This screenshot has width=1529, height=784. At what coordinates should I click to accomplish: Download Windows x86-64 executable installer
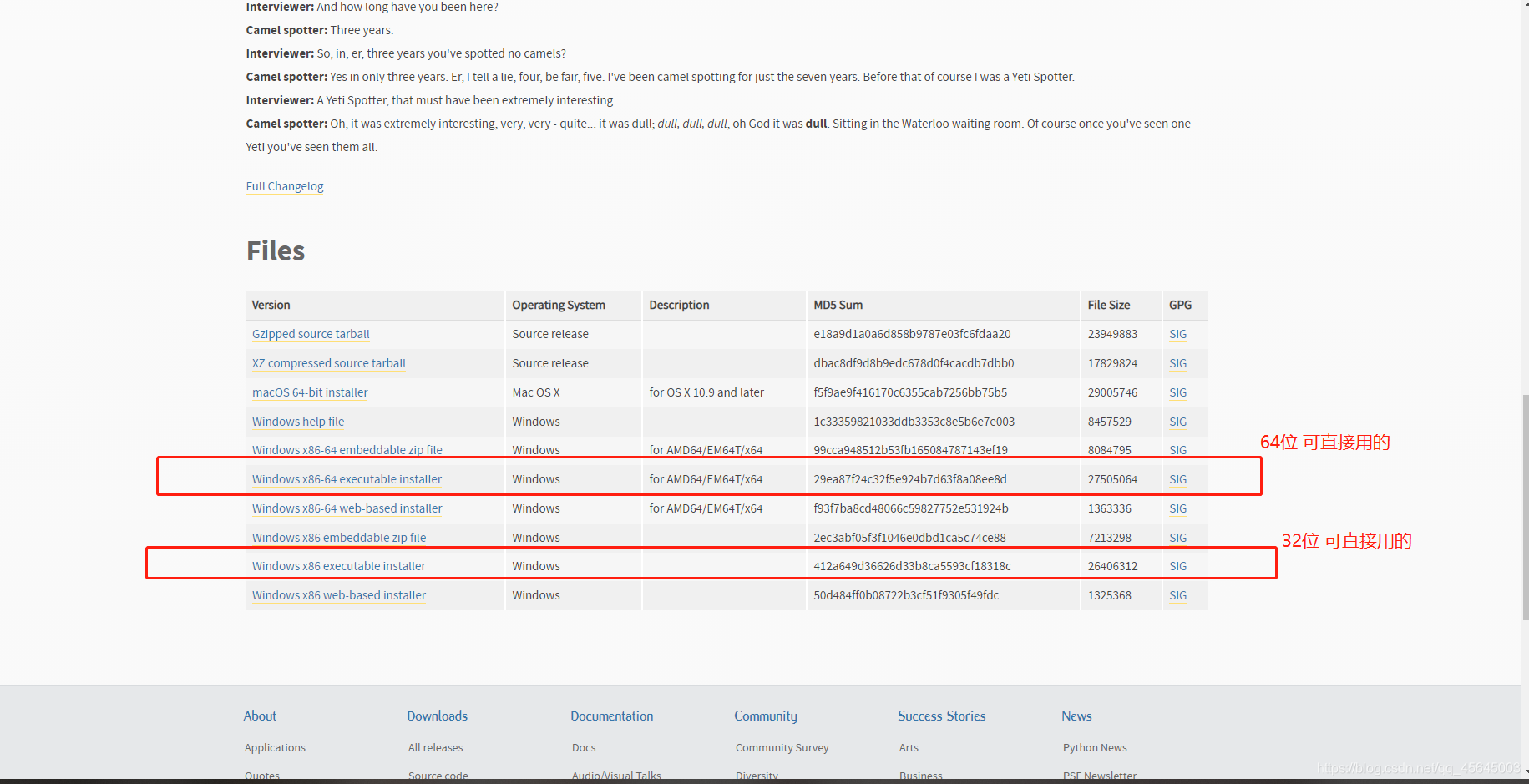[347, 479]
